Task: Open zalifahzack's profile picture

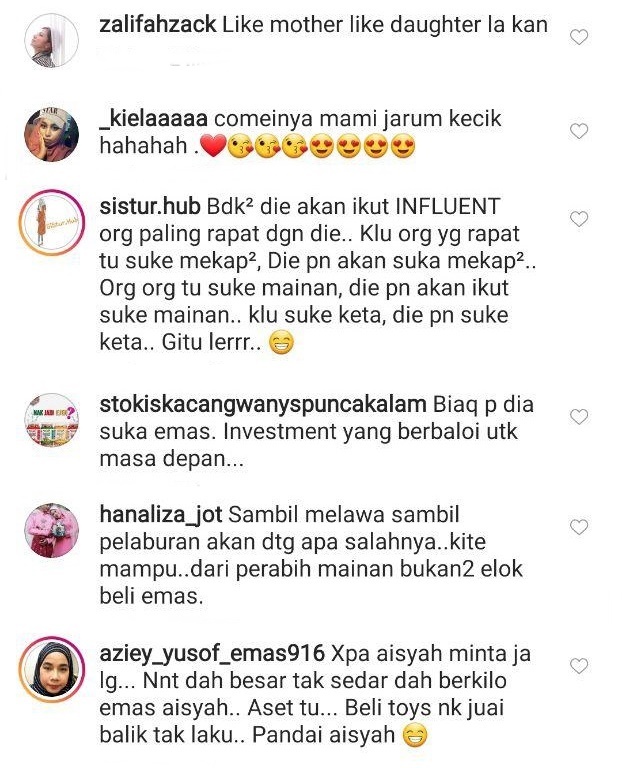Action: pos(51,40)
